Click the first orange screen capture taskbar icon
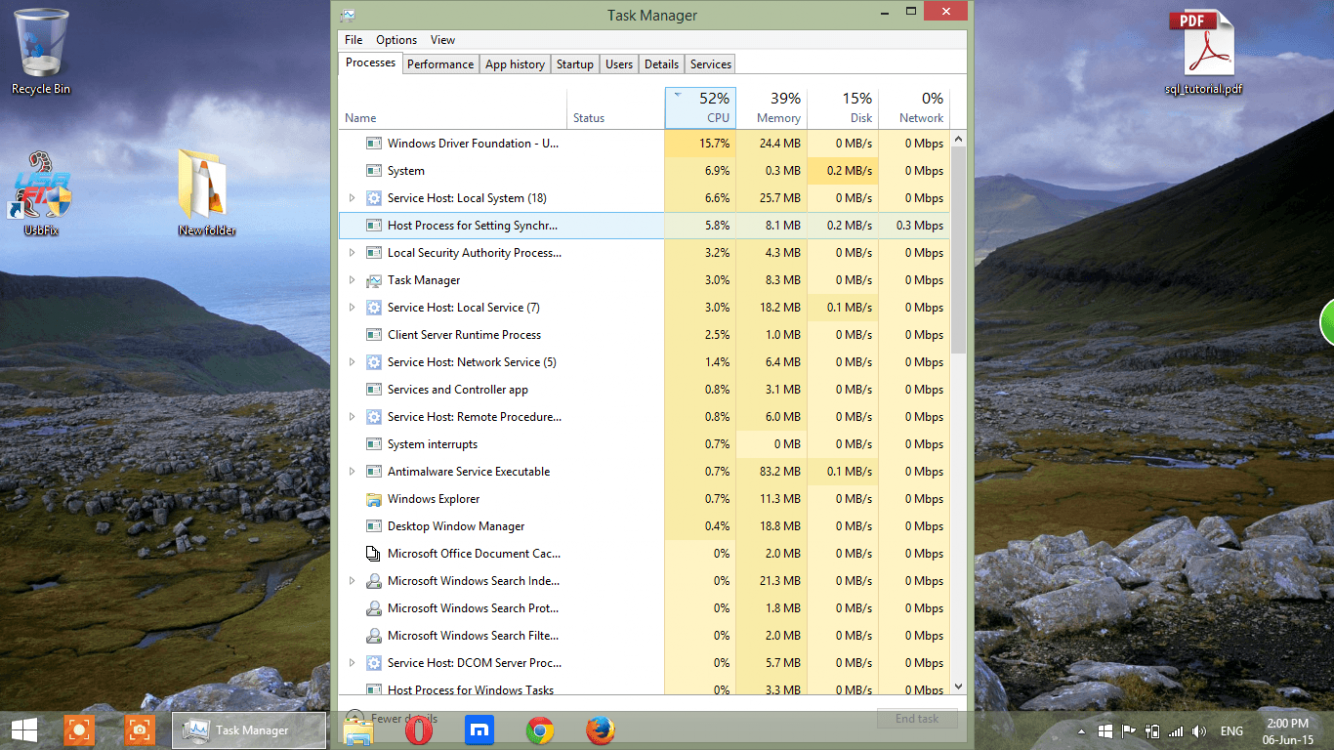This screenshot has height=750, width=1334. coord(78,731)
